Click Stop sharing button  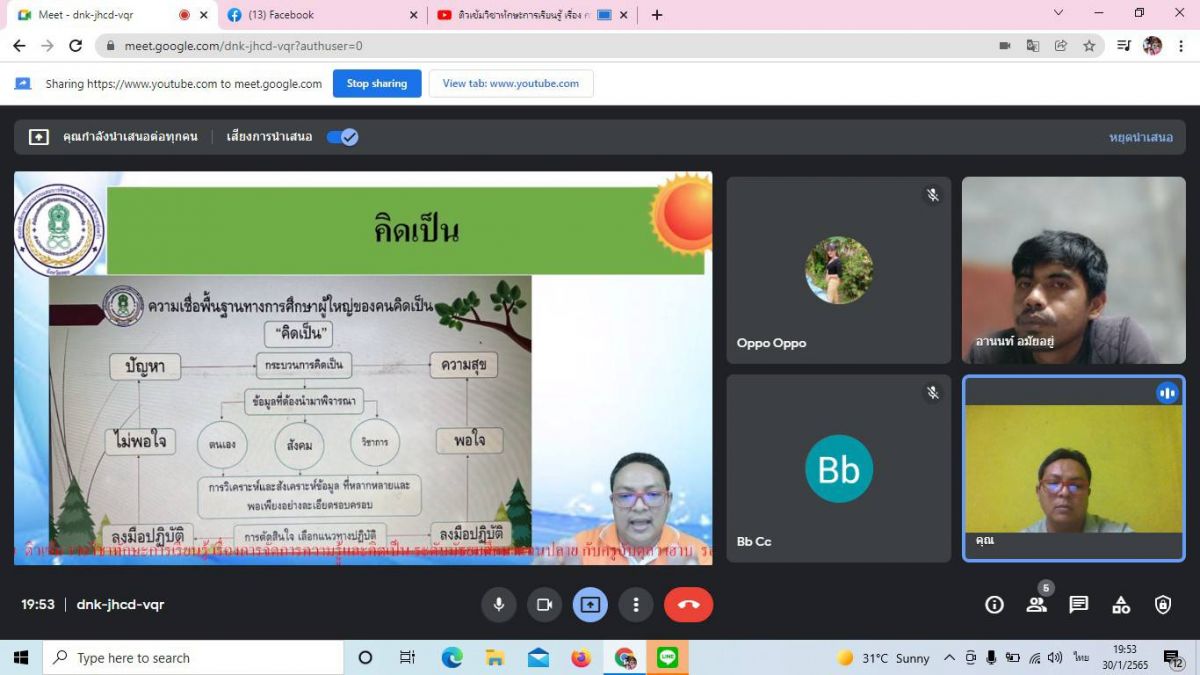pyautogui.click(x=376, y=84)
